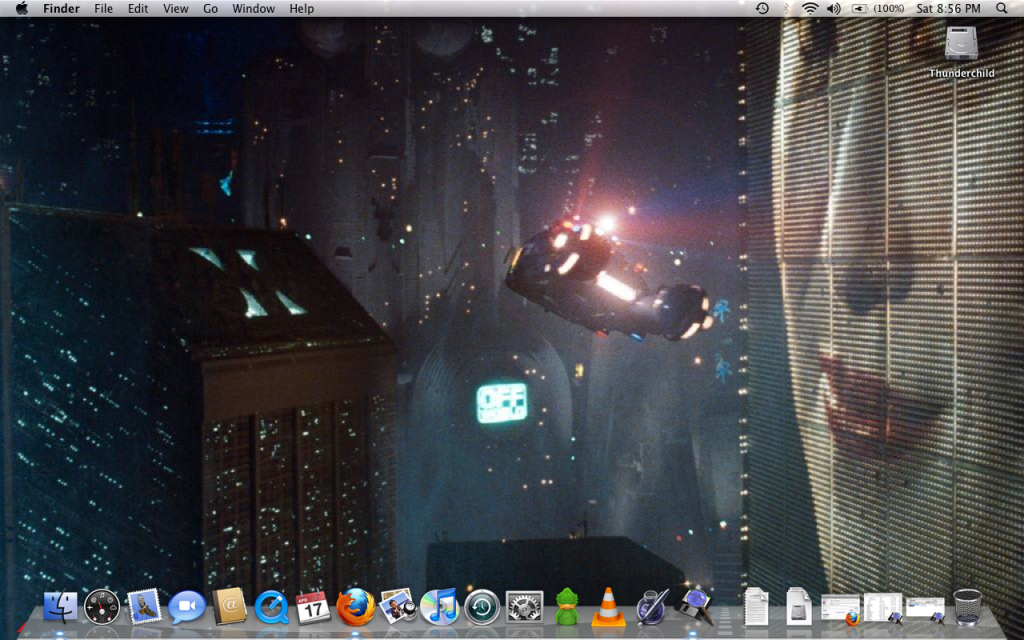Open VLC traffic cone icon
This screenshot has height=640, width=1024.
(608, 607)
